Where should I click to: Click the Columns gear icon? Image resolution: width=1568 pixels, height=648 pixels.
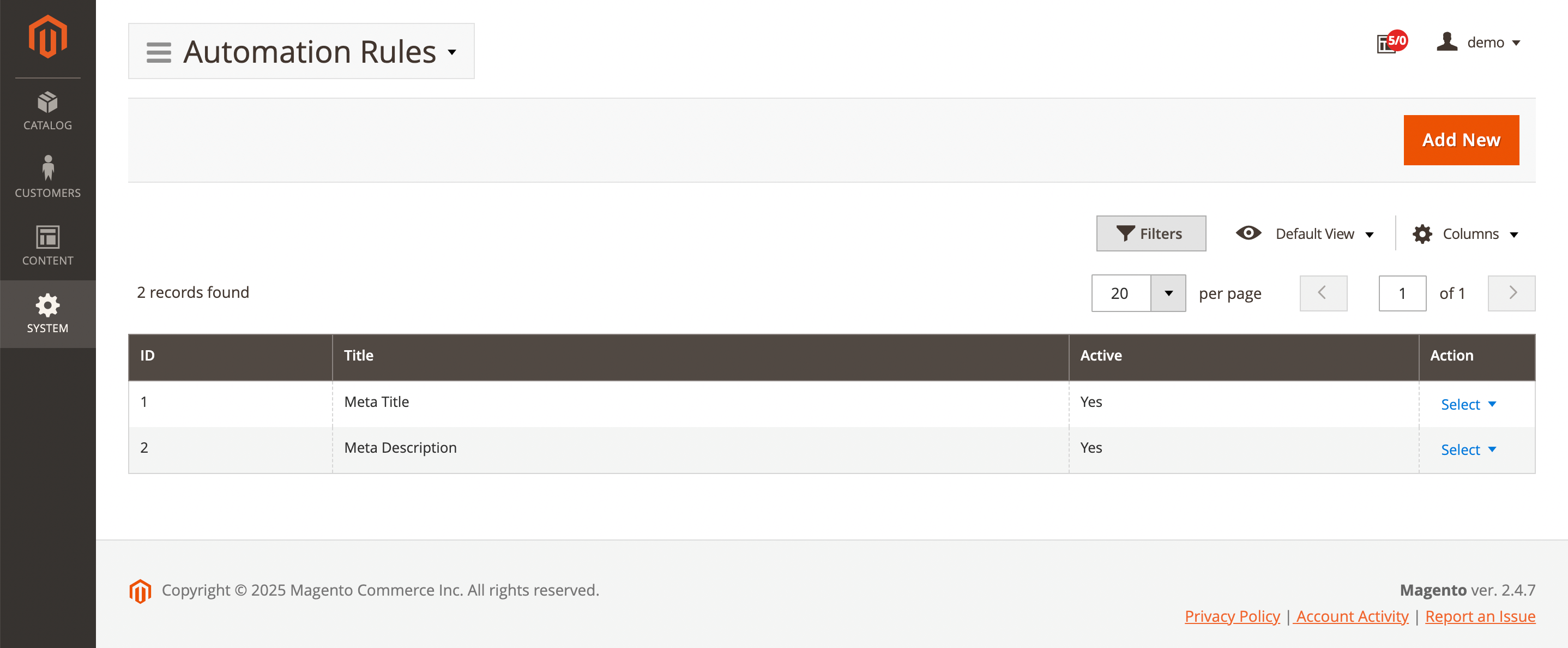[1422, 234]
